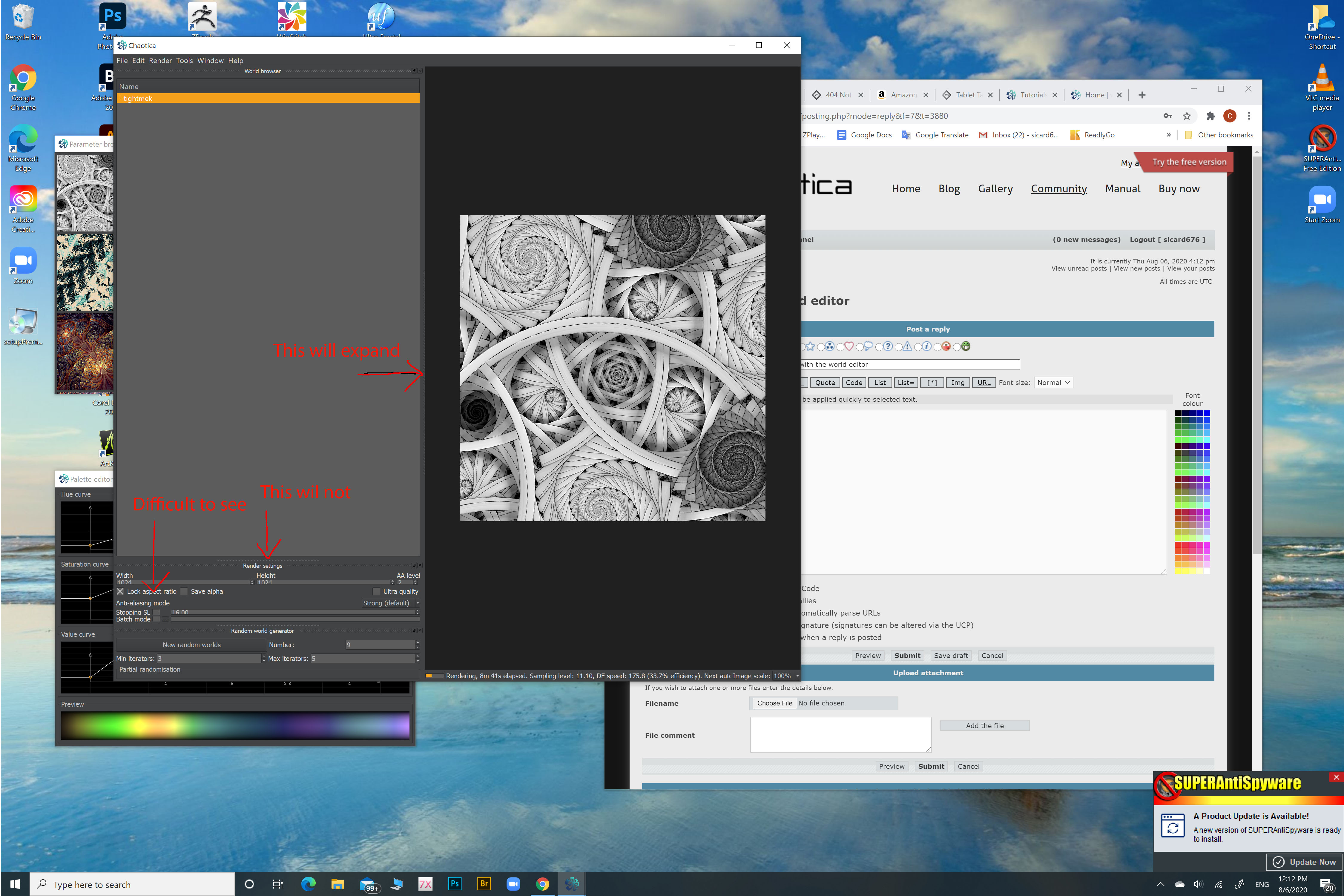Increase the Min iterators spinner
The width and height of the screenshot is (1344, 896).
[263, 656]
